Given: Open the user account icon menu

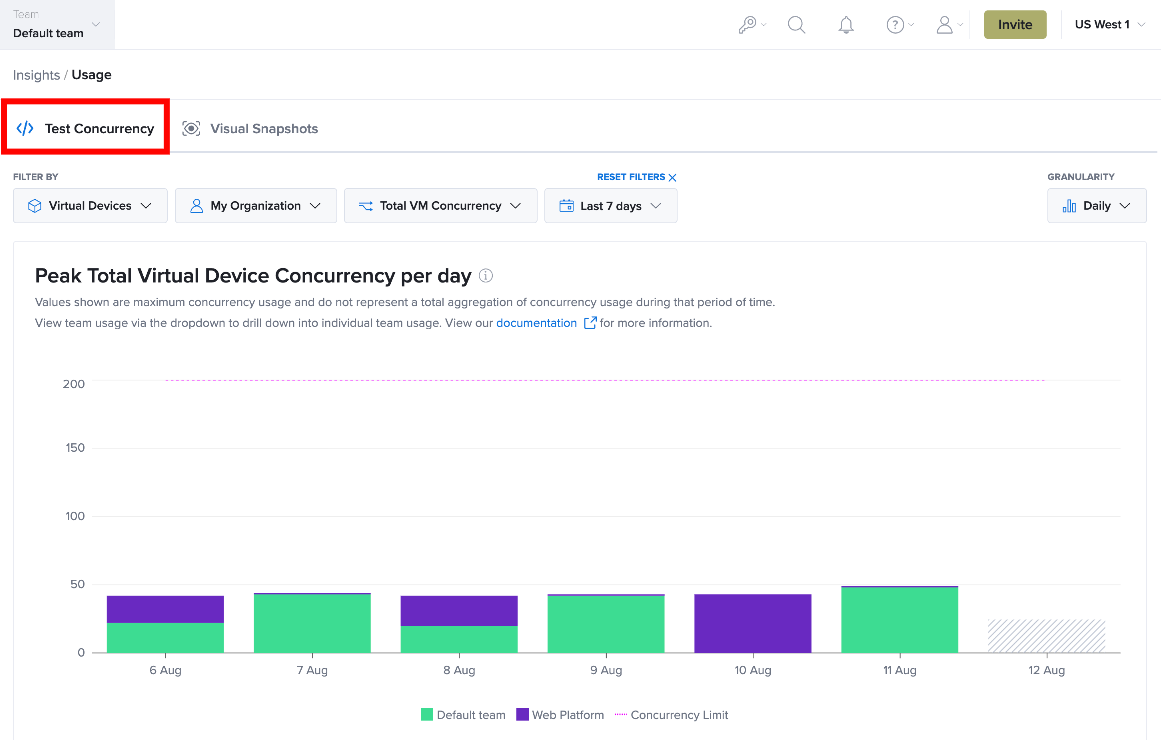Looking at the screenshot, I should 949,25.
